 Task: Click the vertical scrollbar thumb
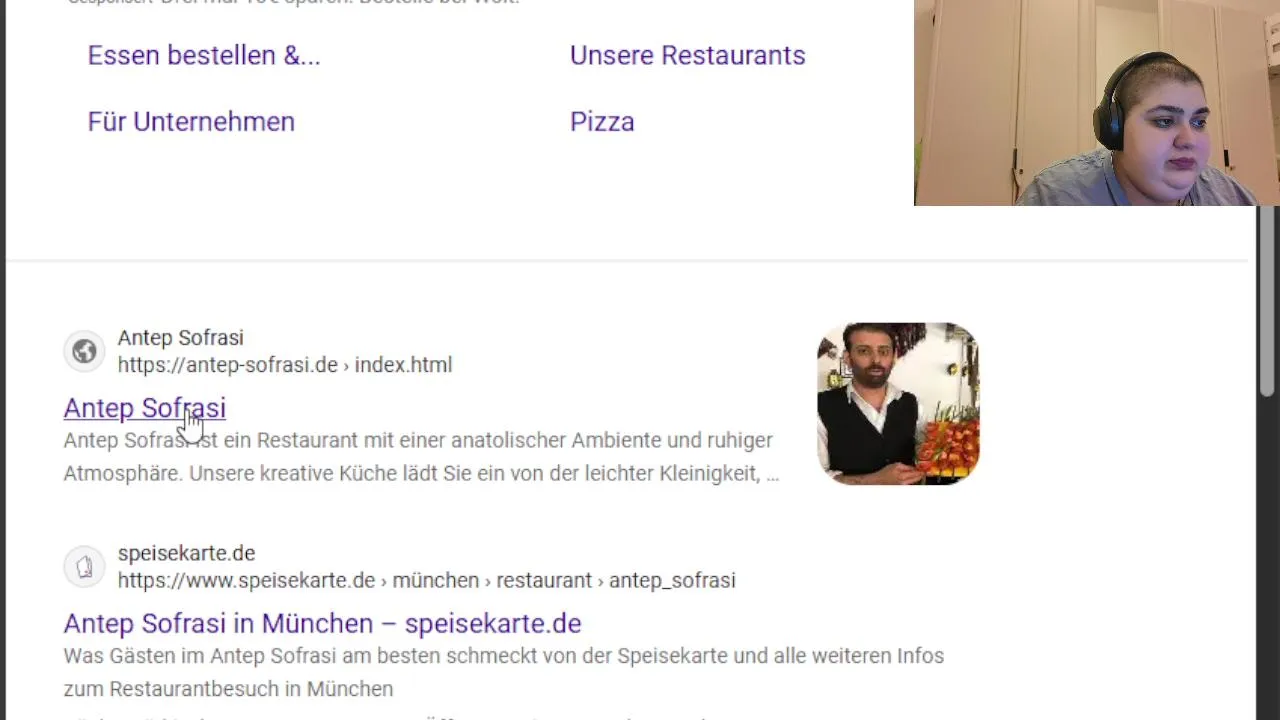(x=1267, y=300)
